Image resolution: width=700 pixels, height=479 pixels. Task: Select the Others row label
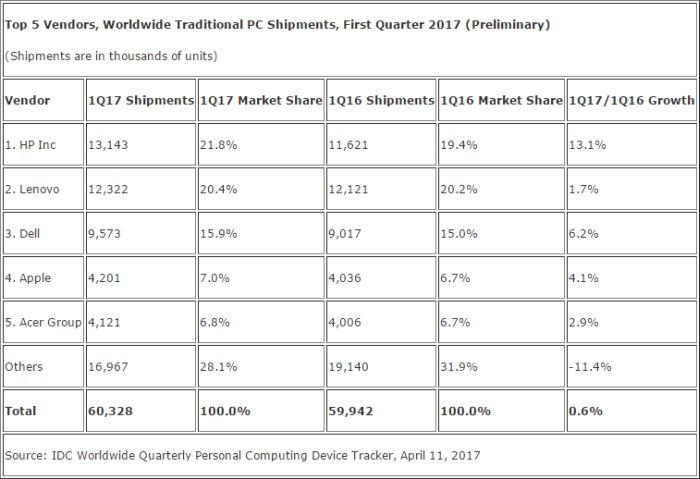click(43, 367)
